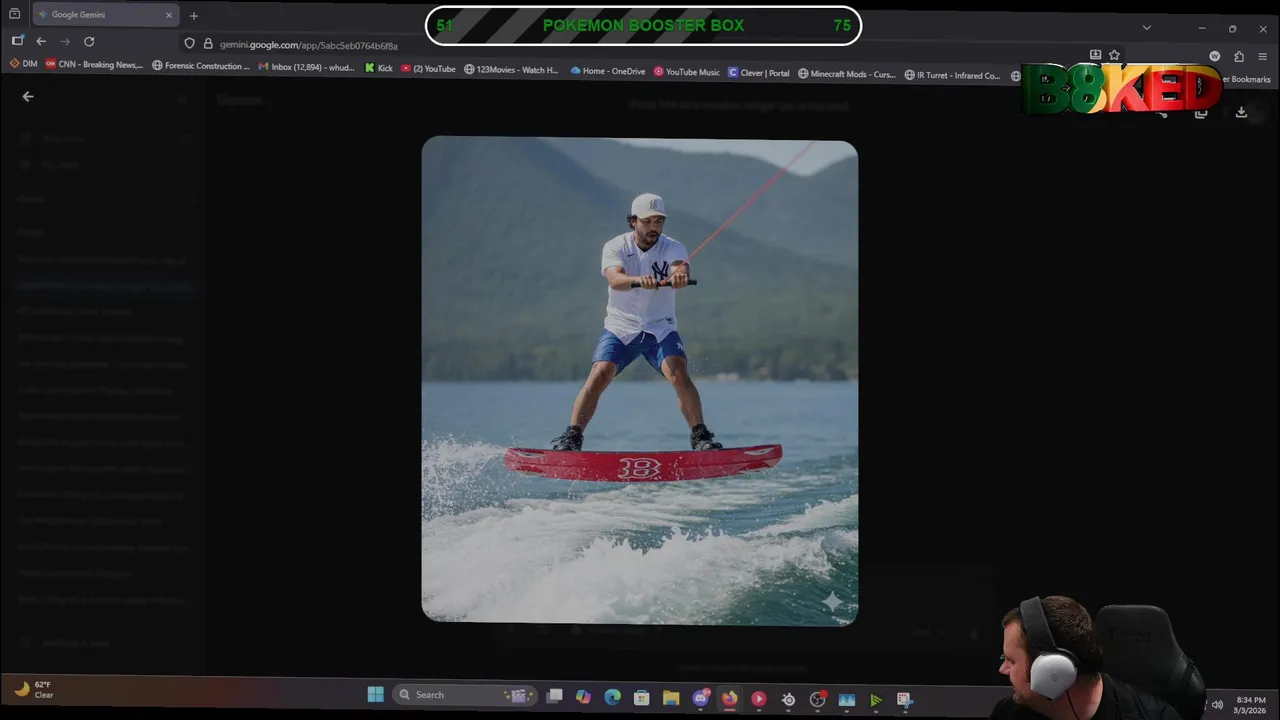Open OBS Studio from the taskbar
This screenshot has height=720, width=1280.
[x=817, y=700]
